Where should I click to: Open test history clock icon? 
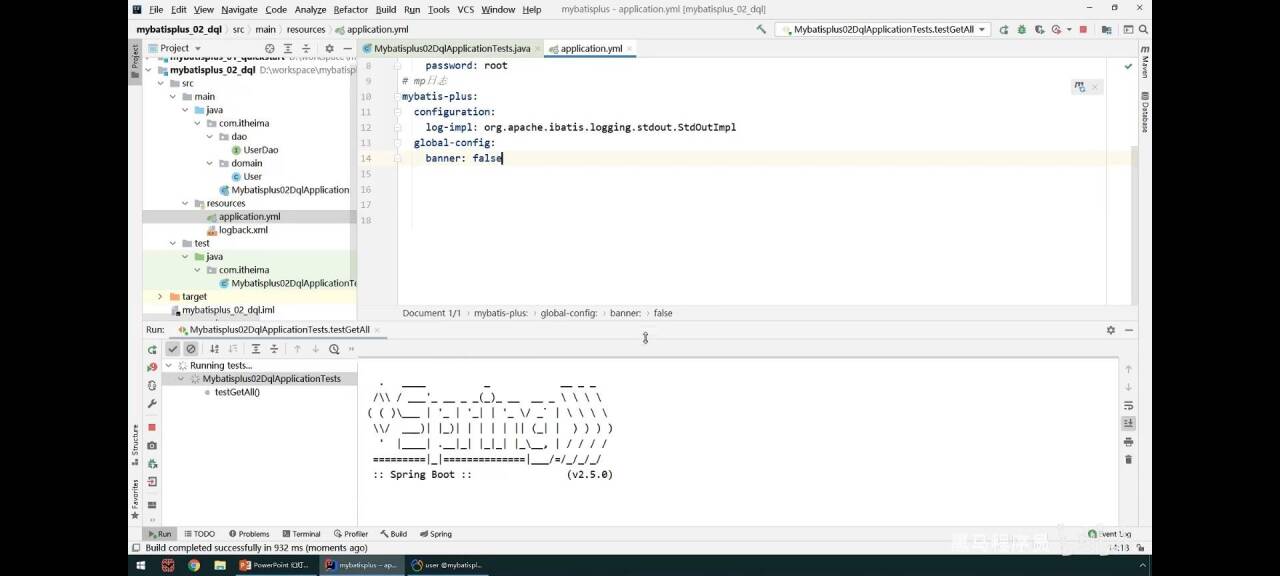(334, 349)
